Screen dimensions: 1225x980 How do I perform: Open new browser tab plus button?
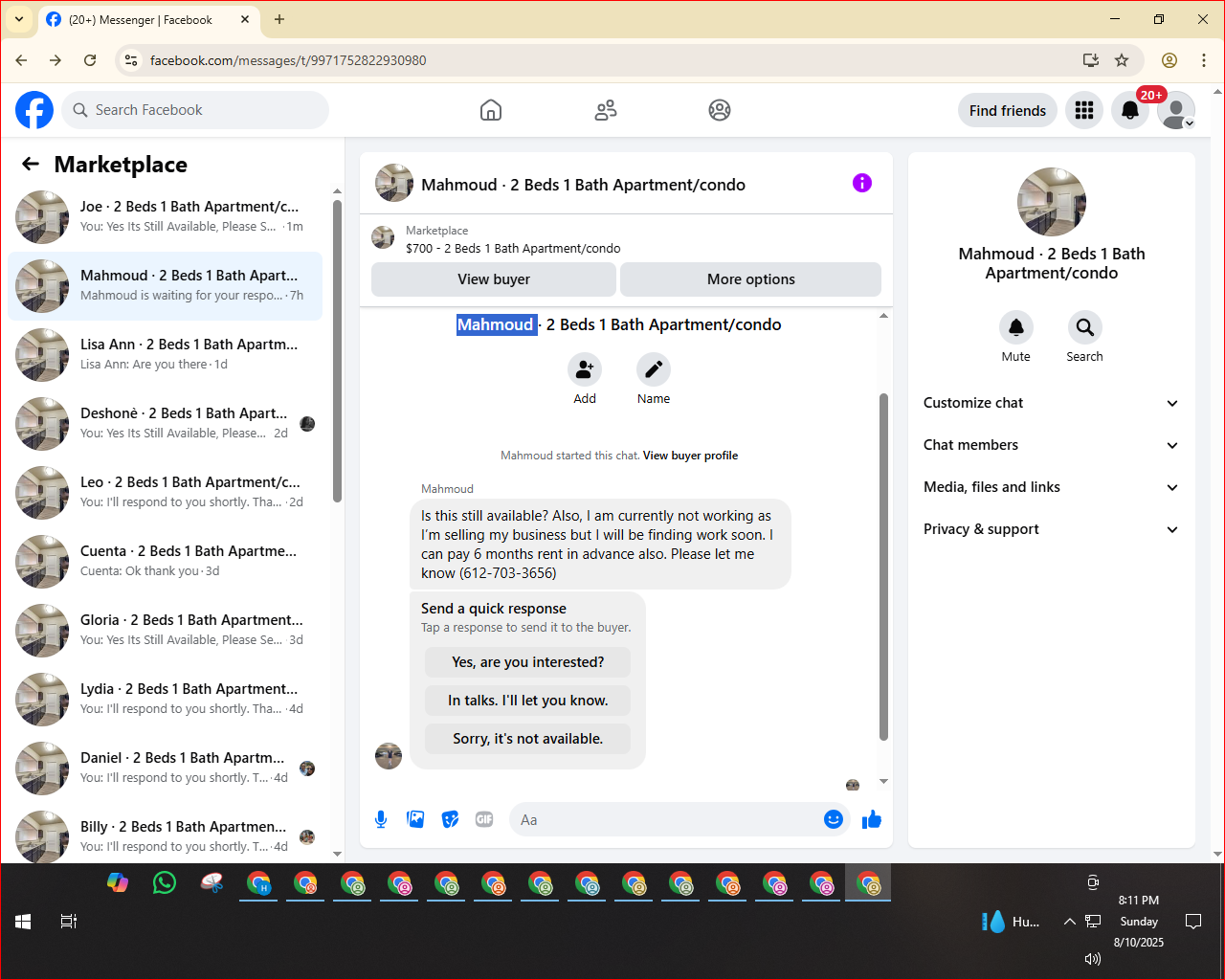279,19
